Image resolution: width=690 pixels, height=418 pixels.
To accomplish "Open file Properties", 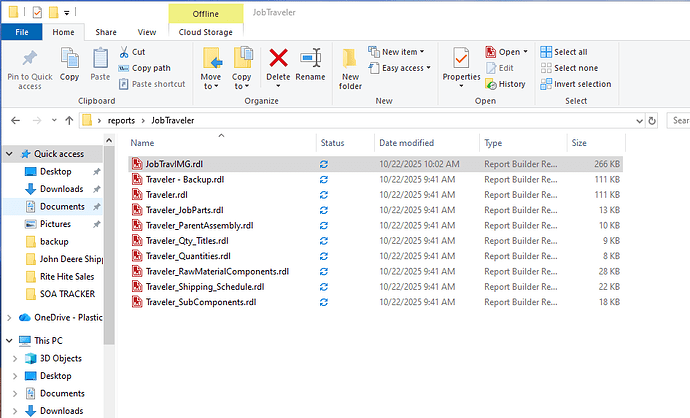I will coord(461,67).
